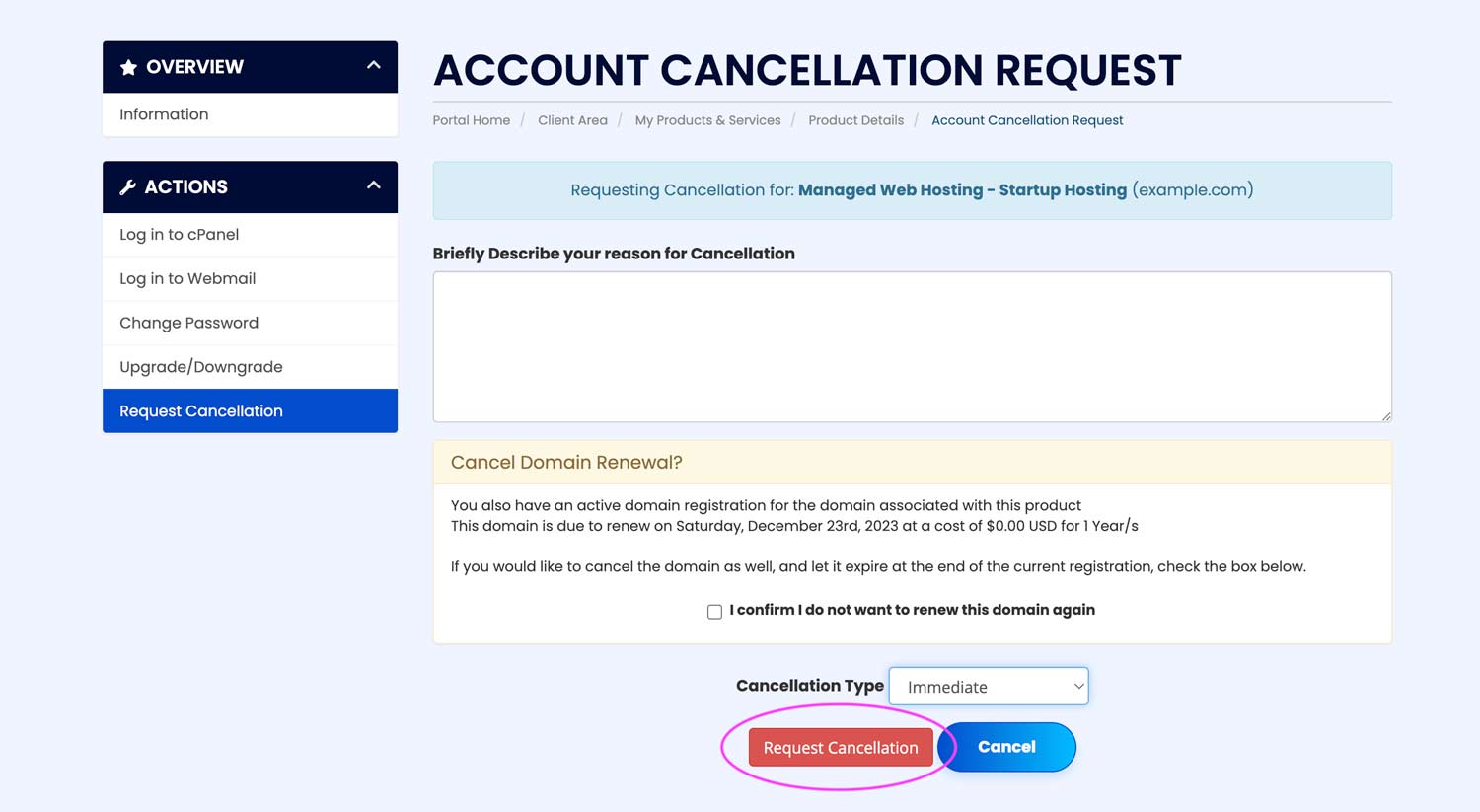Screen dimensions: 1480x812
Task: Click the wrench icon beside Actions
Action: tap(127, 187)
